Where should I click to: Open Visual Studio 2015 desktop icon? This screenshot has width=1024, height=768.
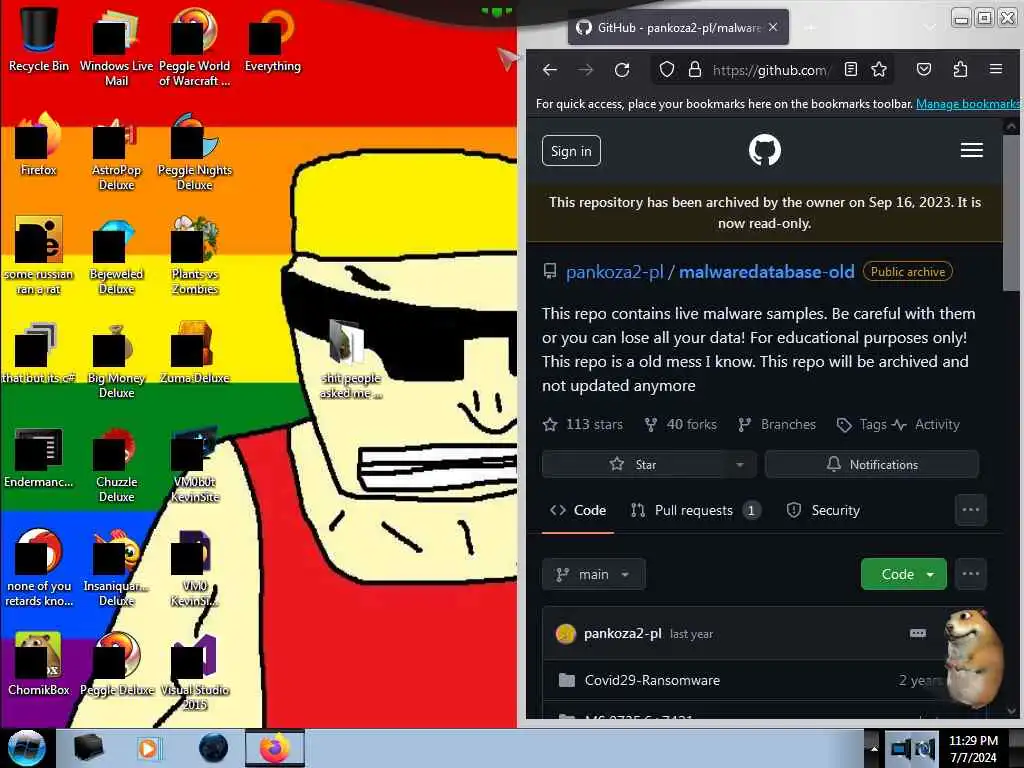pyautogui.click(x=194, y=671)
